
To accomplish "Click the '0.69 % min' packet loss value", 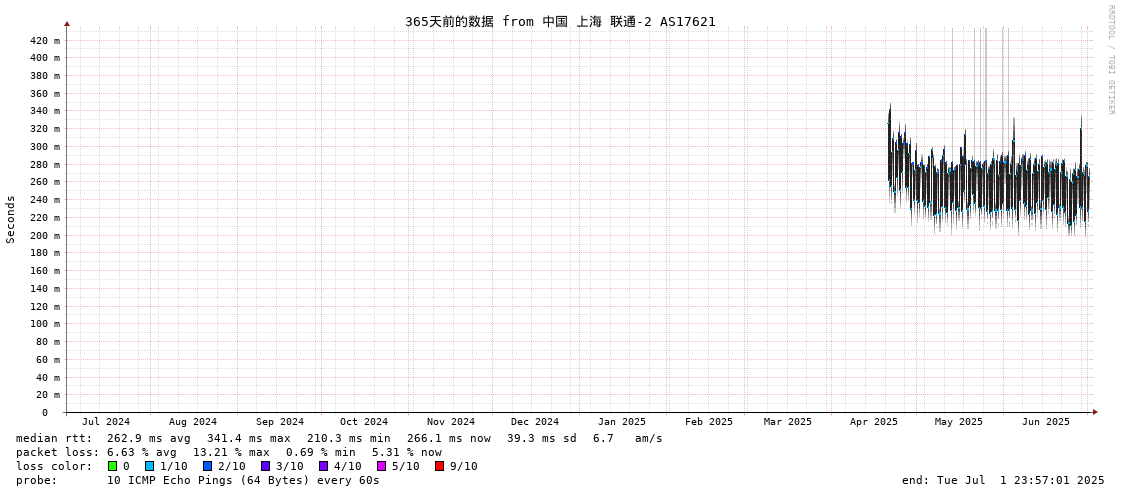I will click(320, 453).
